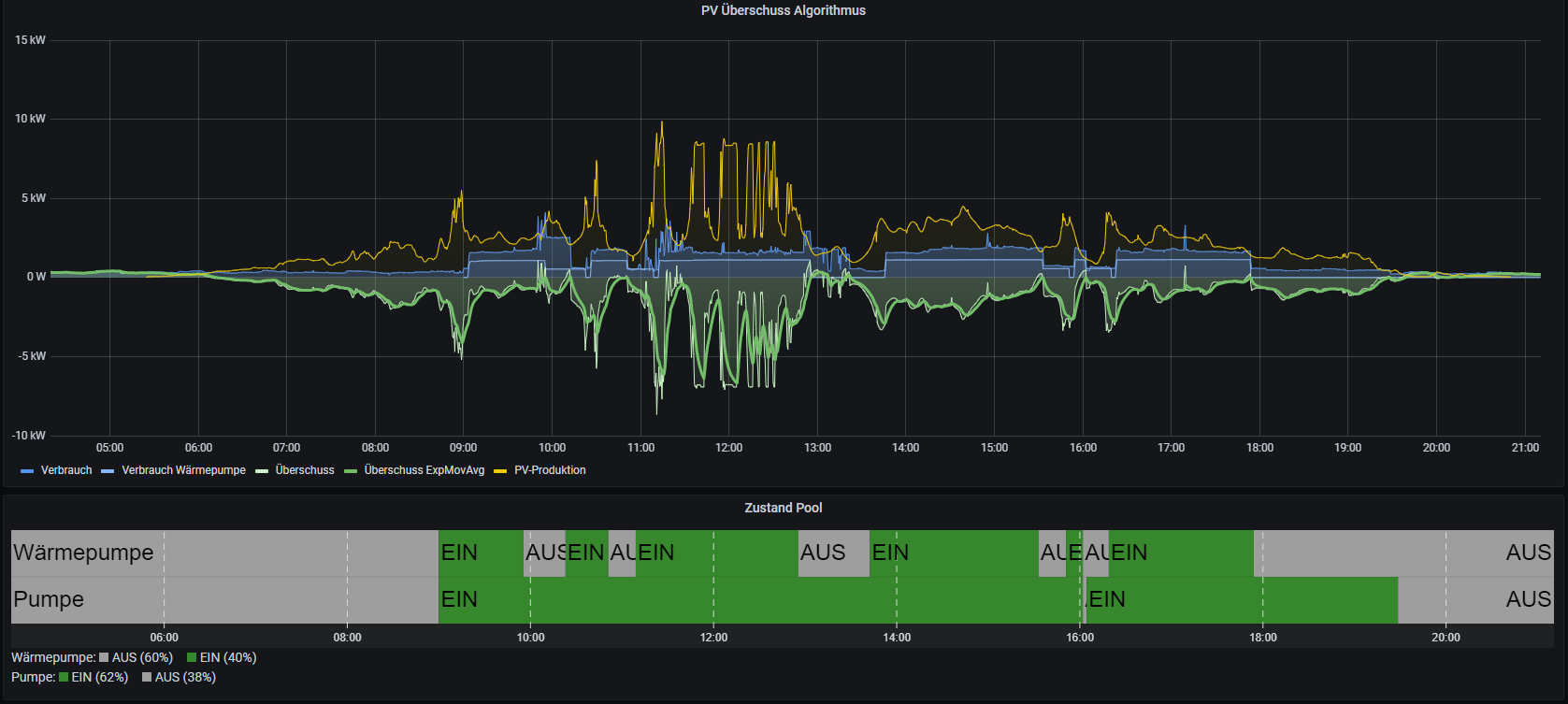
Task: Click the long Pumpe EIN segment starting at 09:00
Action: tap(760, 600)
